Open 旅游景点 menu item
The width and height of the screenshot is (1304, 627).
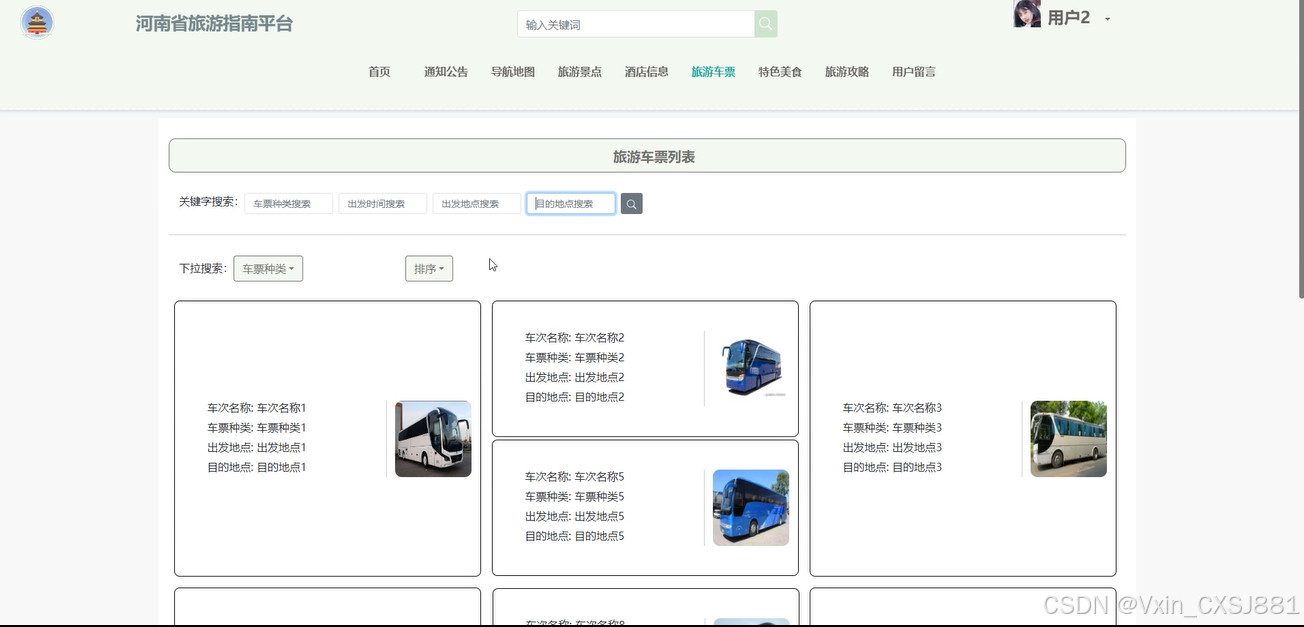[x=580, y=72]
